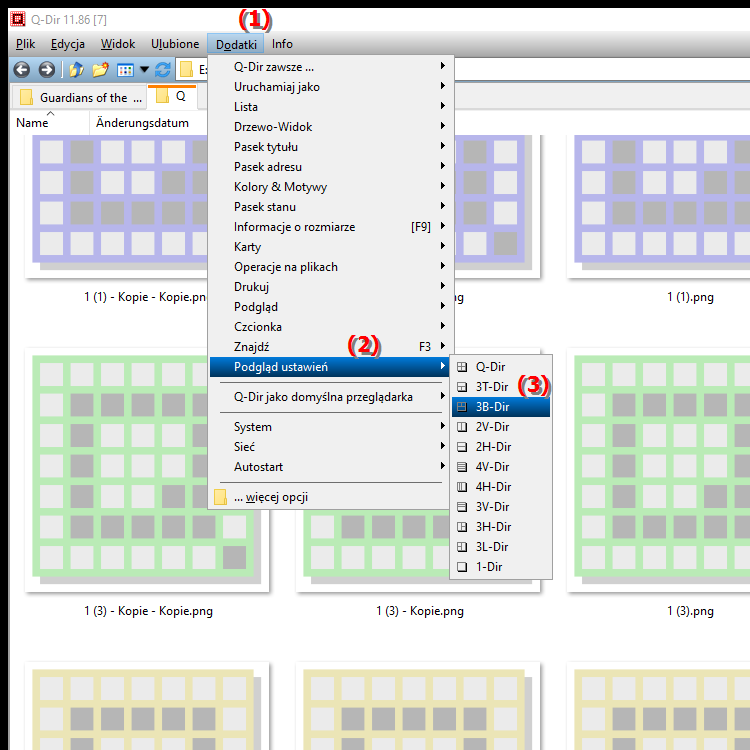Select the 2V-Dir layout icon
Screen dimensions: 750x750
(x=462, y=427)
